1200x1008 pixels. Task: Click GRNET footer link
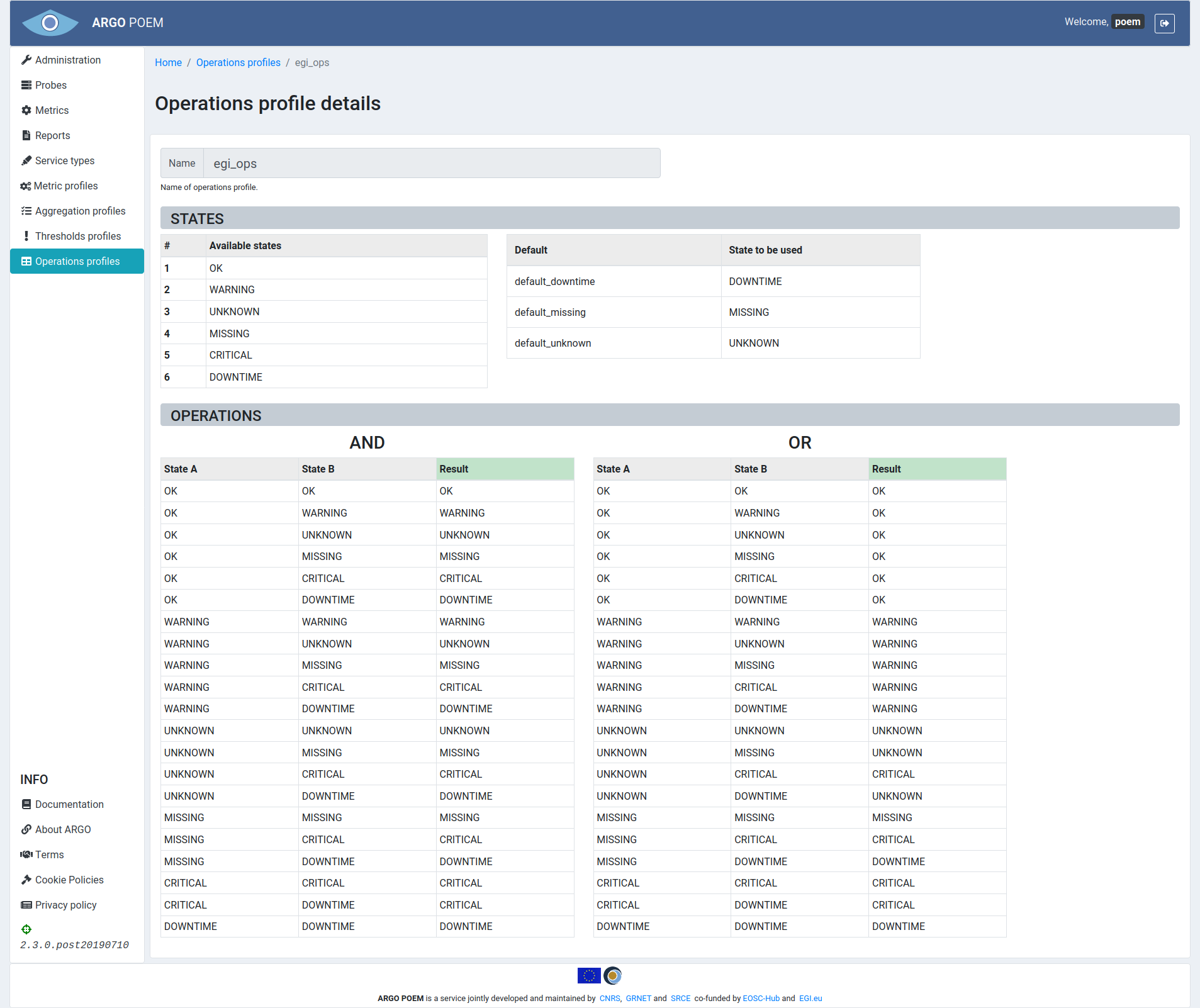(x=639, y=999)
